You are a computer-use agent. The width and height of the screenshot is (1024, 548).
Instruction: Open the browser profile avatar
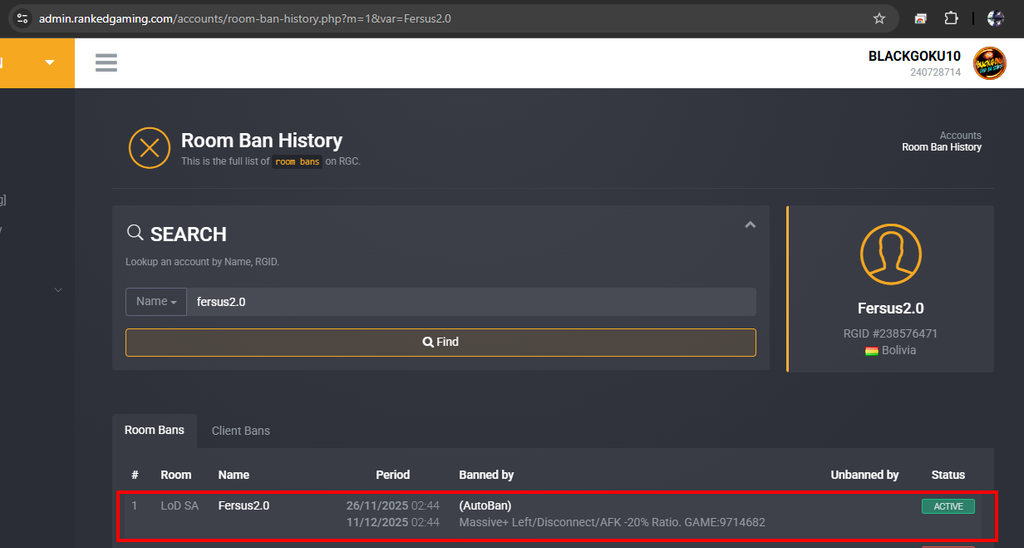[995, 18]
